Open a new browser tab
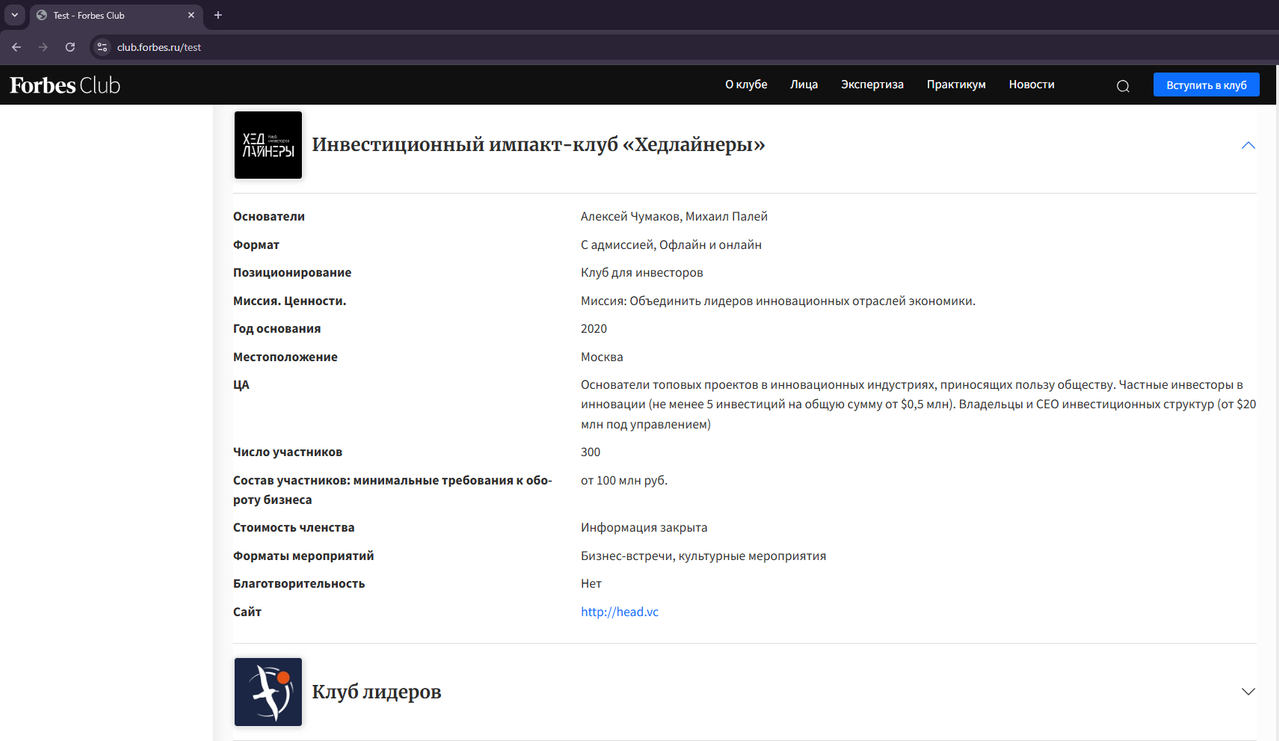This screenshot has width=1279, height=741. [x=218, y=15]
